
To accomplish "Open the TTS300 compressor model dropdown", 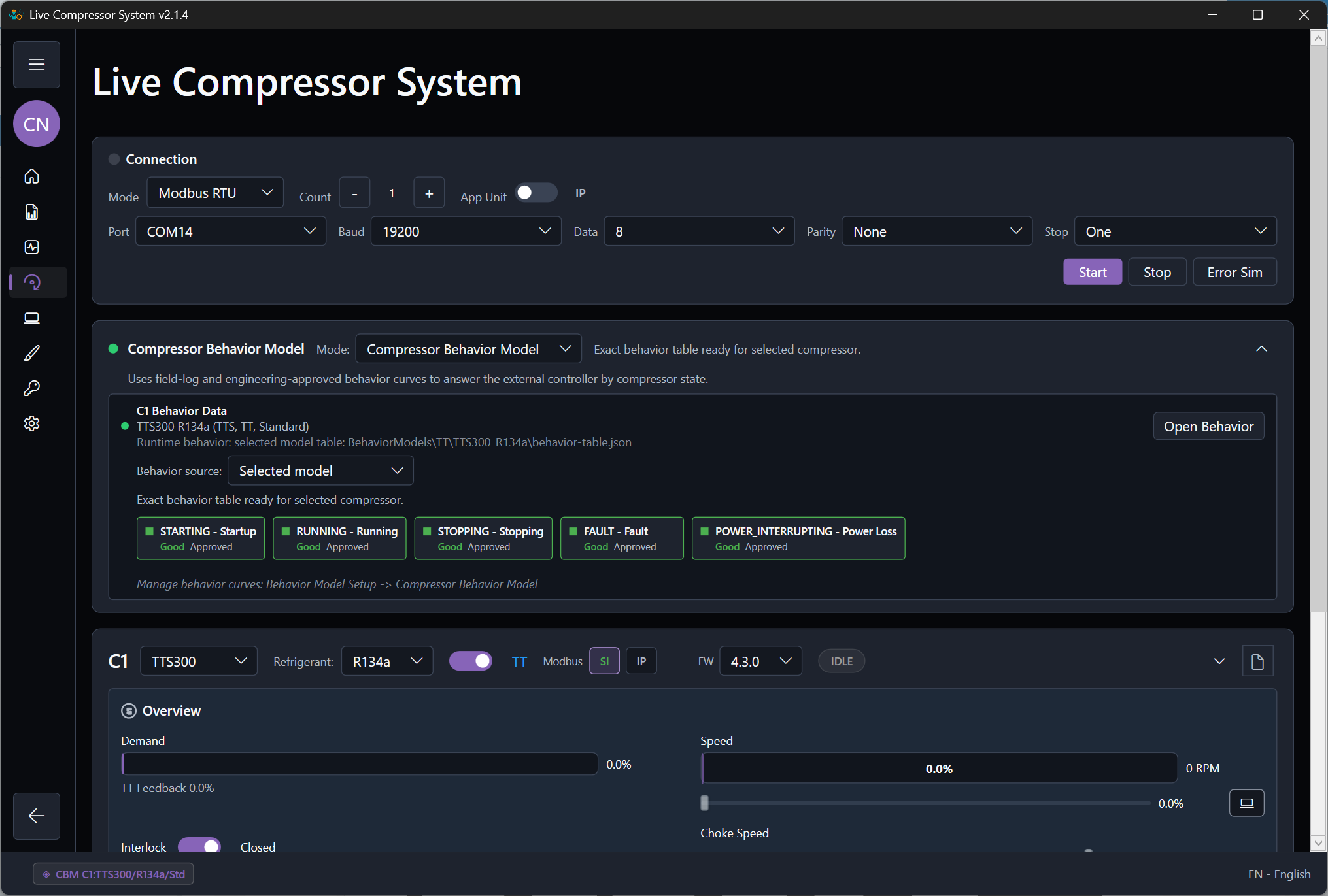I will click(199, 661).
